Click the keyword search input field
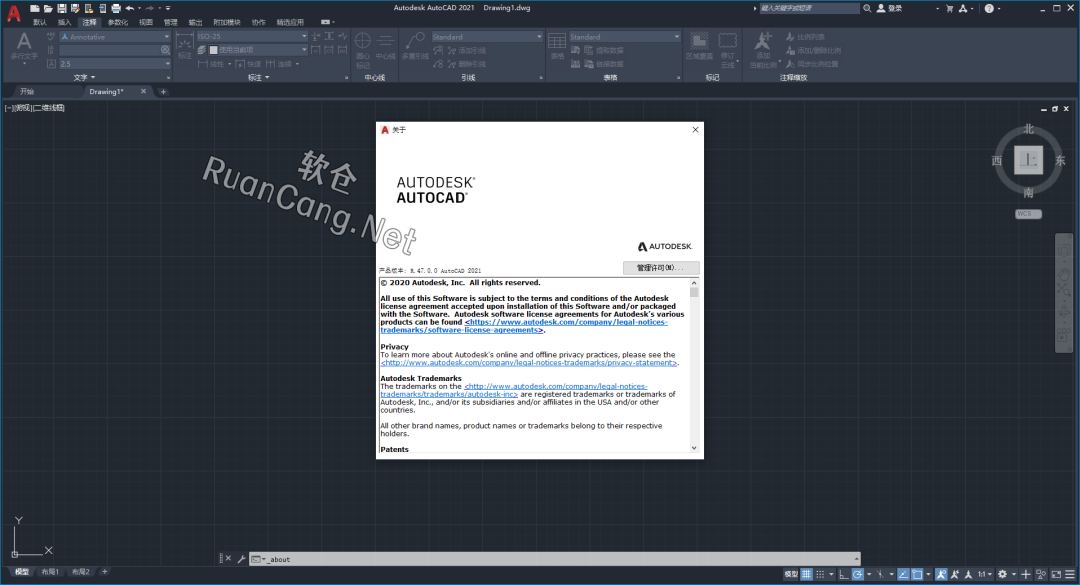 click(x=808, y=8)
